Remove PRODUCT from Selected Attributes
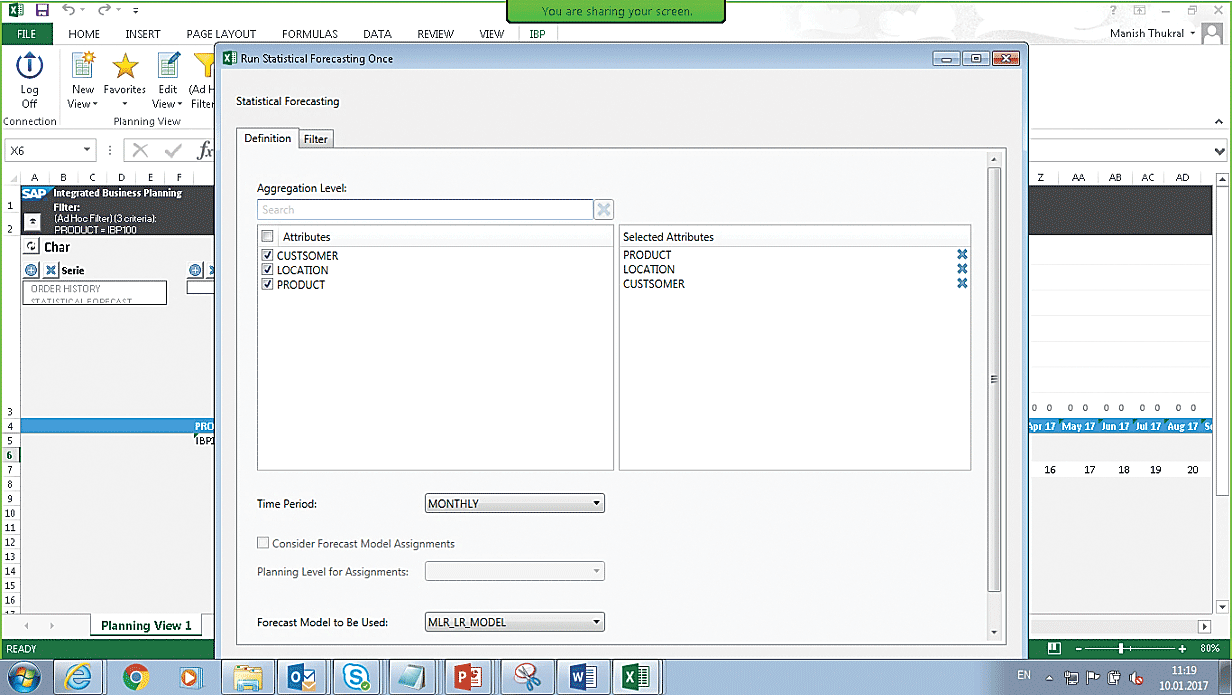The height and width of the screenshot is (695, 1232). point(962,255)
